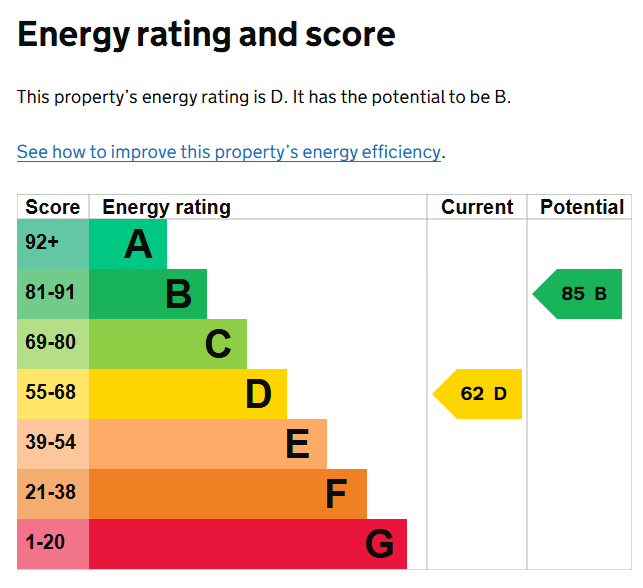Click the Energy rating and score heading
The image size is (643, 588).
[x=206, y=36]
